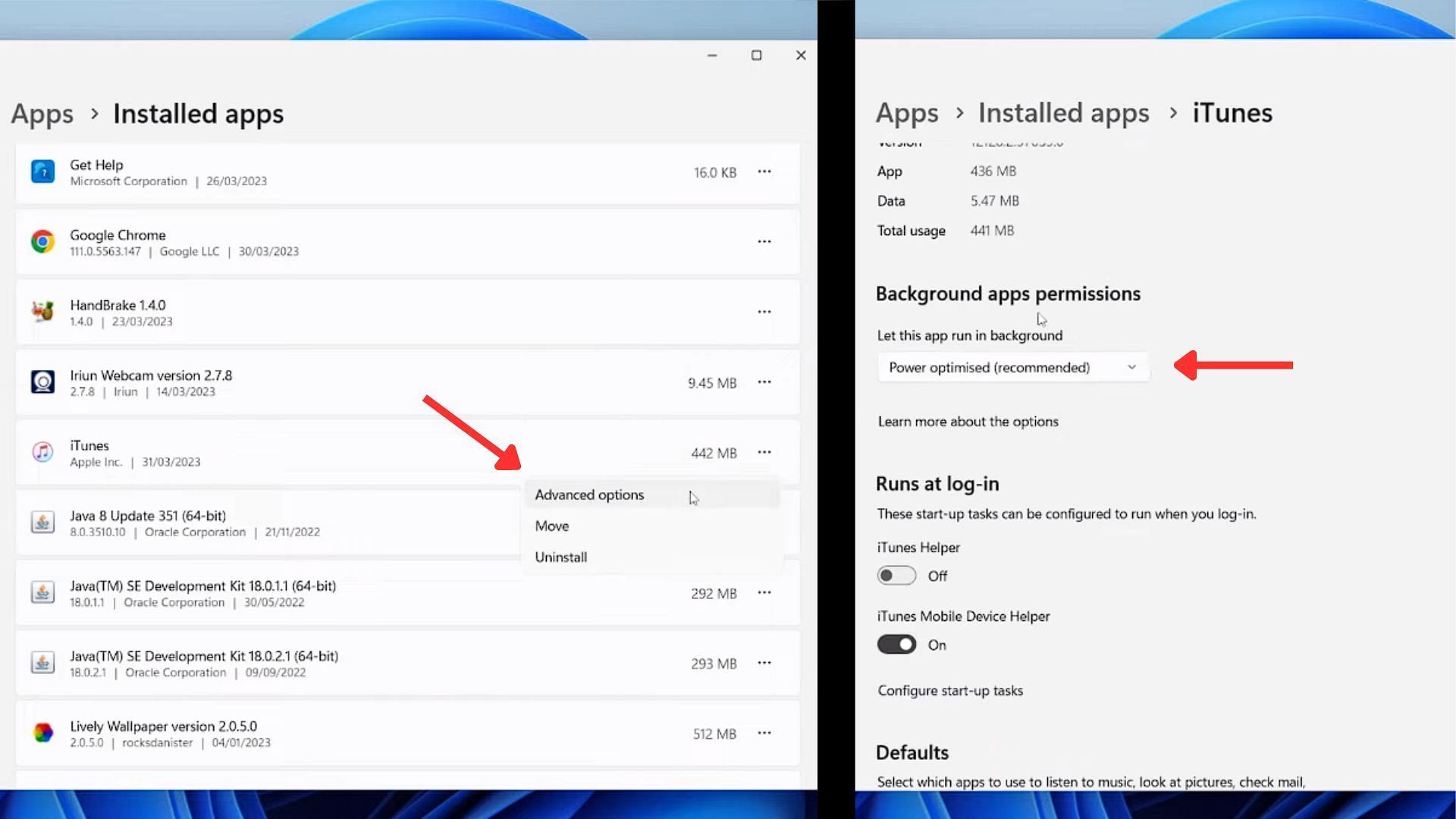Click the Lively Wallpaper app icon
Image resolution: width=1456 pixels, height=819 pixels.
coord(42,733)
